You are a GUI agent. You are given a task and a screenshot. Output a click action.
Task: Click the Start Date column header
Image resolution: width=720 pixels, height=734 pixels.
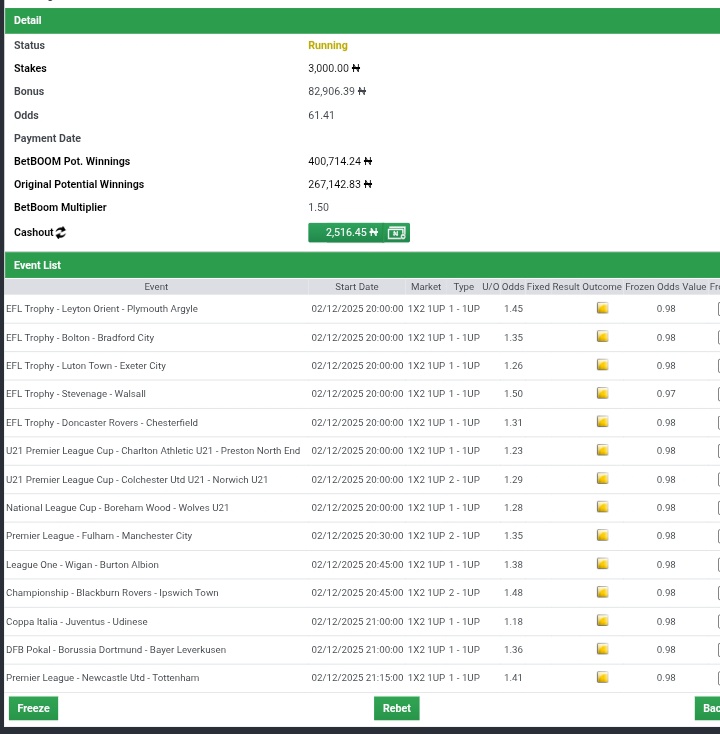pyautogui.click(x=357, y=287)
